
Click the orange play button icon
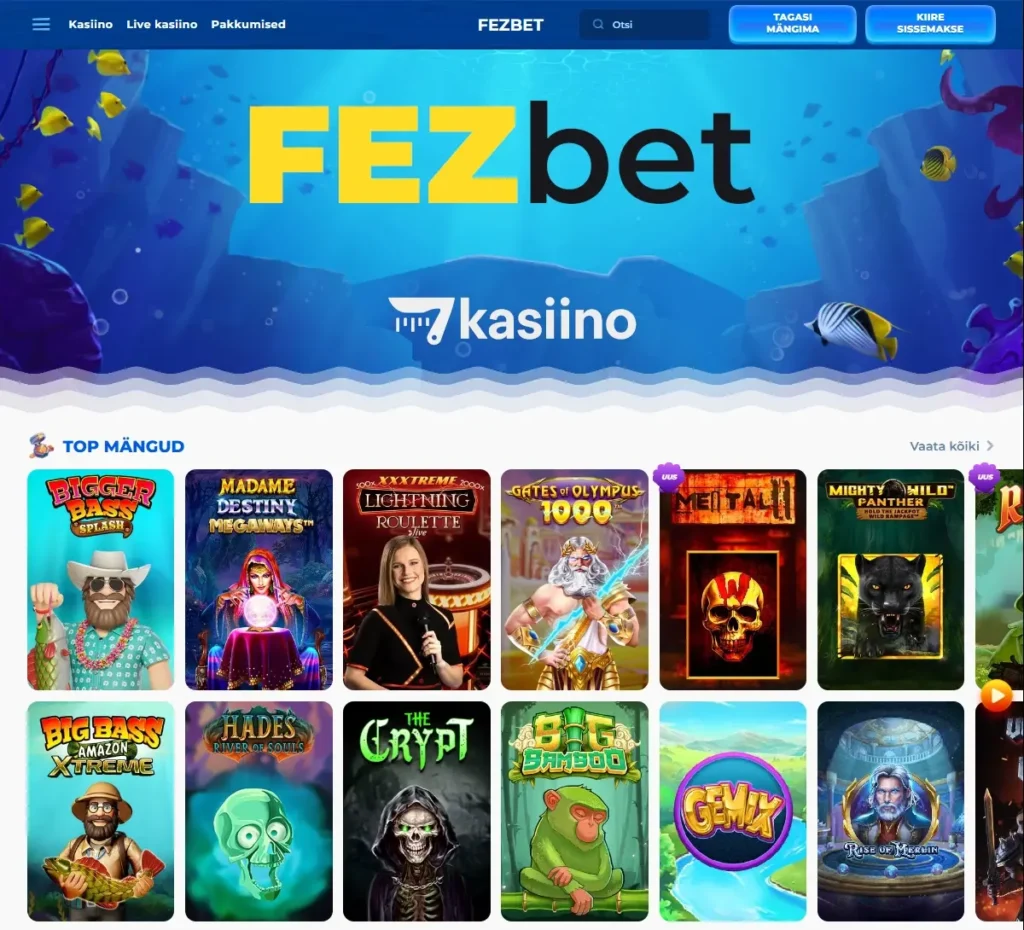(997, 696)
